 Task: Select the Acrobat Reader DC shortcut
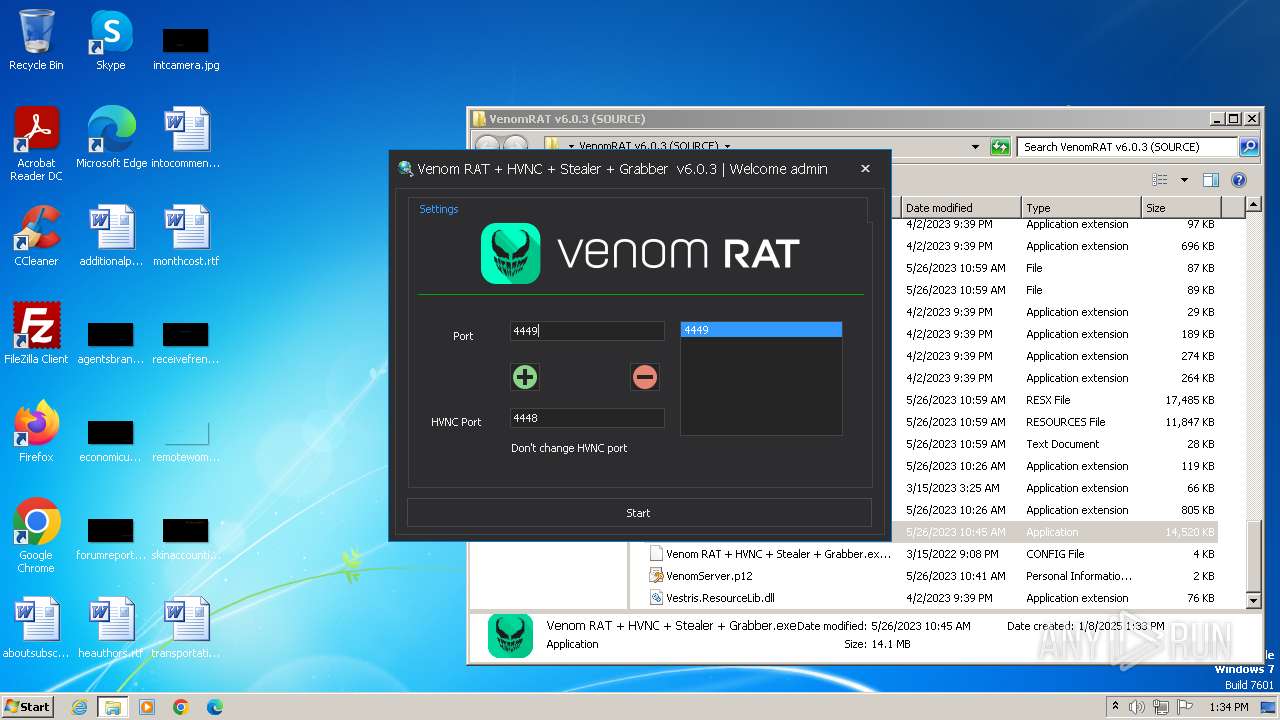click(36, 144)
